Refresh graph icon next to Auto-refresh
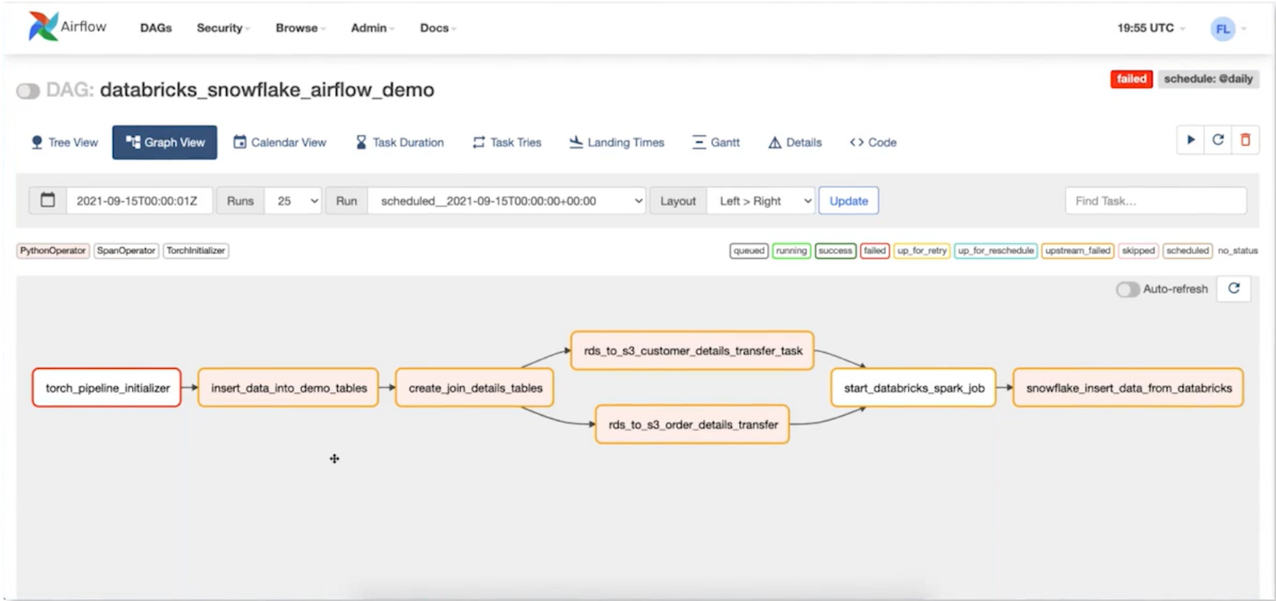 pos(1234,289)
